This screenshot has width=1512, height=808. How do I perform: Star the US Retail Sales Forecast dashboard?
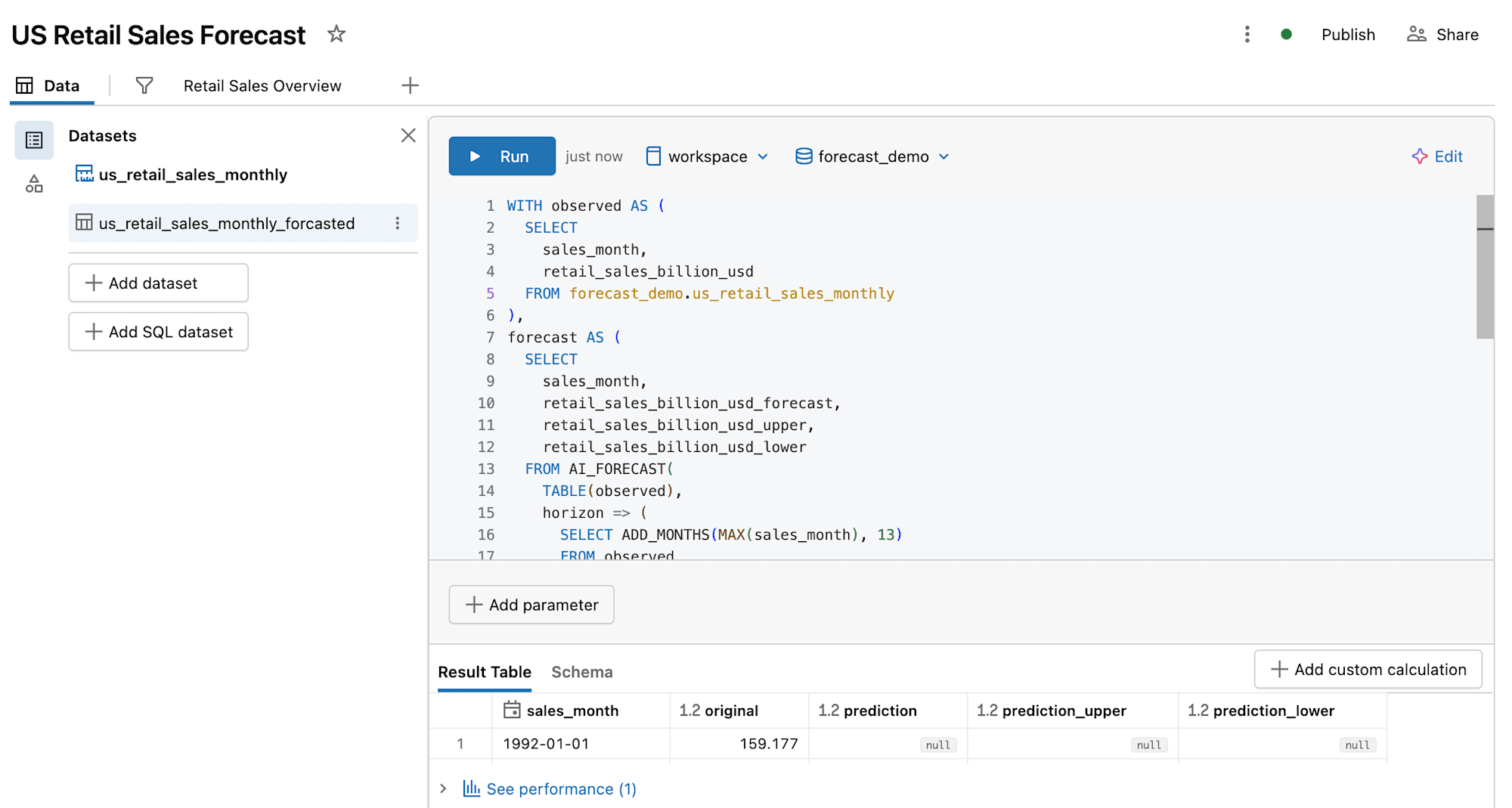pos(336,34)
